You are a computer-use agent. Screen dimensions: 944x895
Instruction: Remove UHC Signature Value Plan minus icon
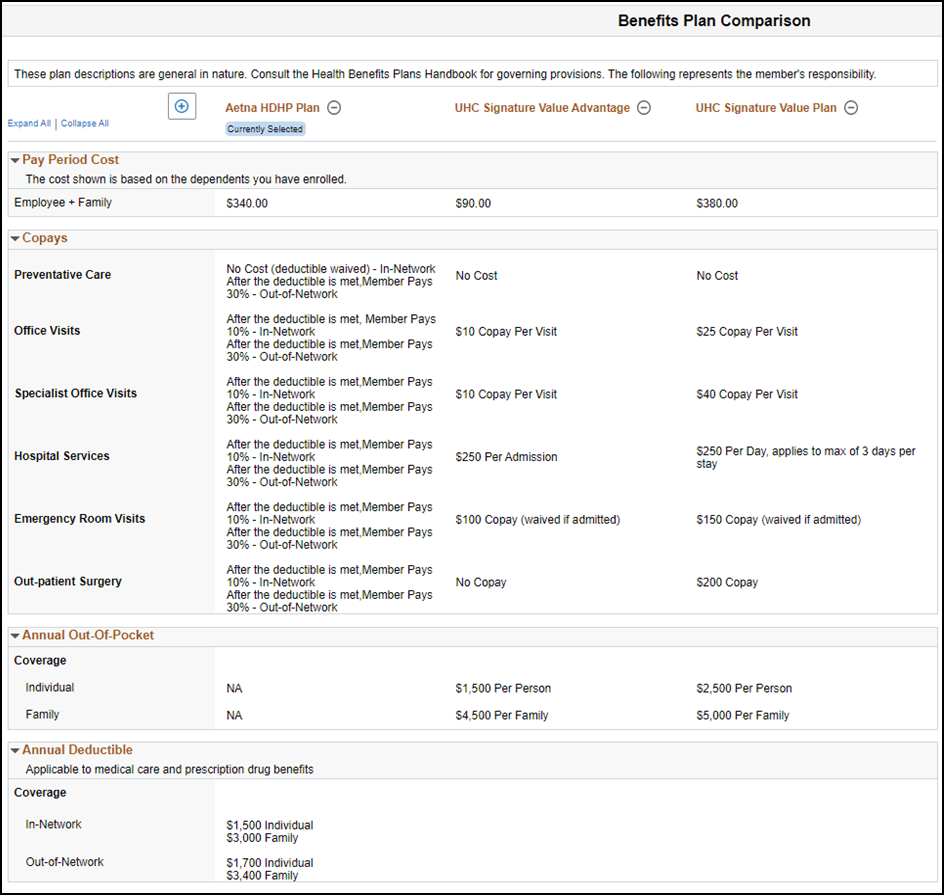(x=851, y=108)
